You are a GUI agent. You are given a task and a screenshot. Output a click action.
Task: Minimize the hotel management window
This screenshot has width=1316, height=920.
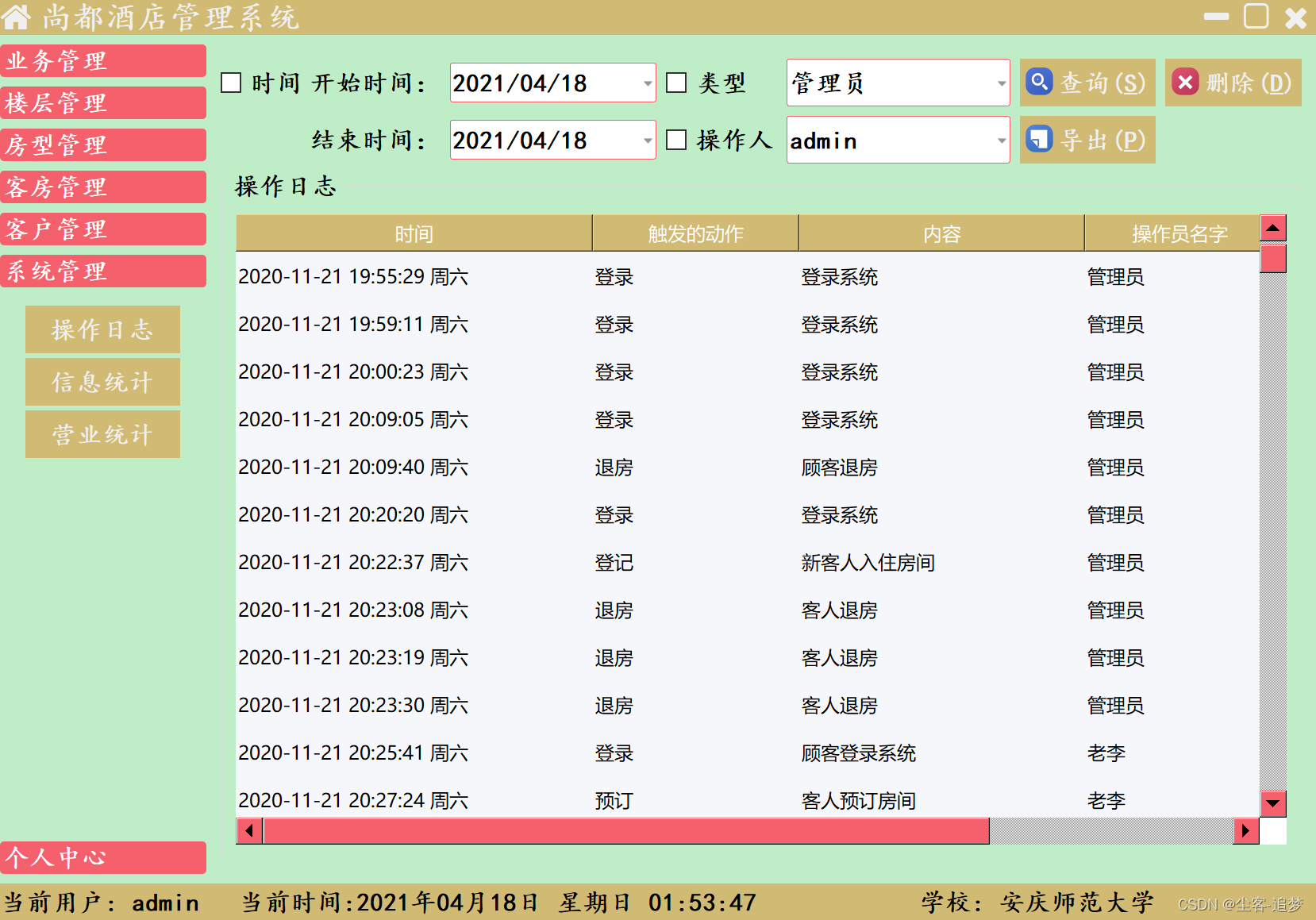(x=1216, y=17)
